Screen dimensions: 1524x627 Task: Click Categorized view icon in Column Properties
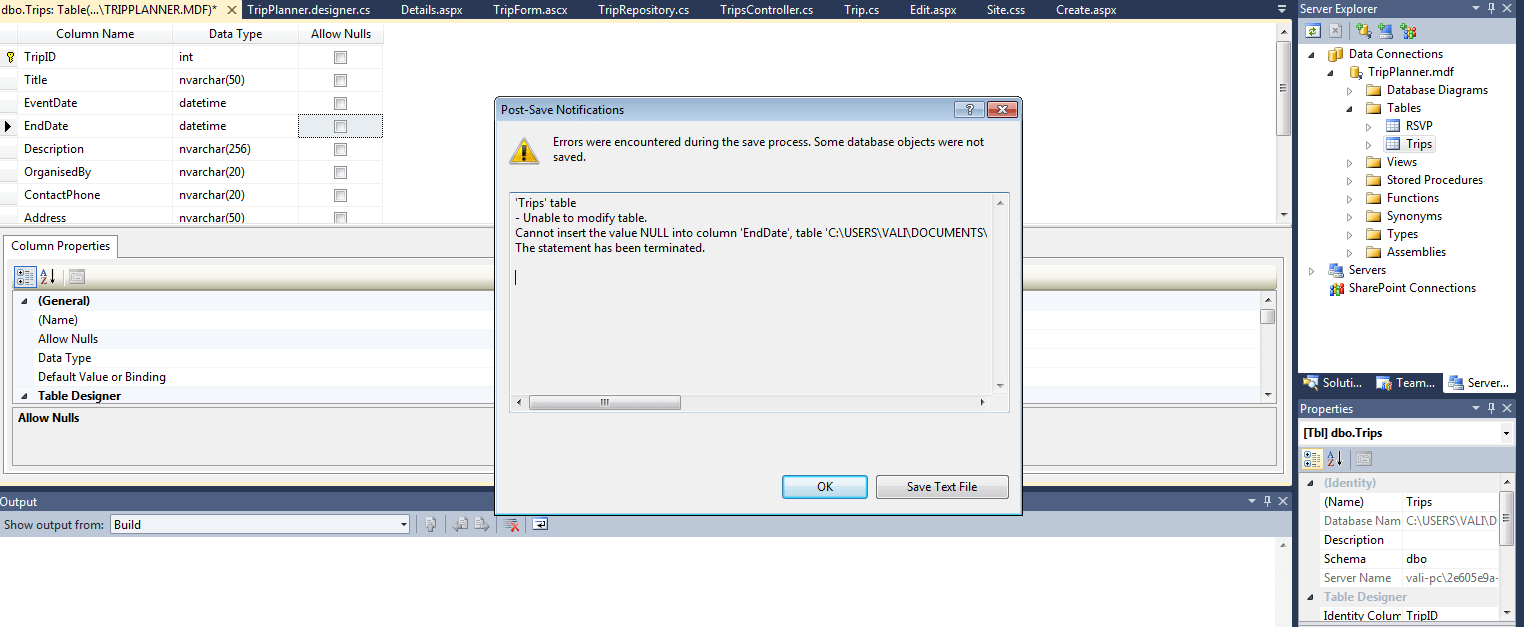[26, 277]
